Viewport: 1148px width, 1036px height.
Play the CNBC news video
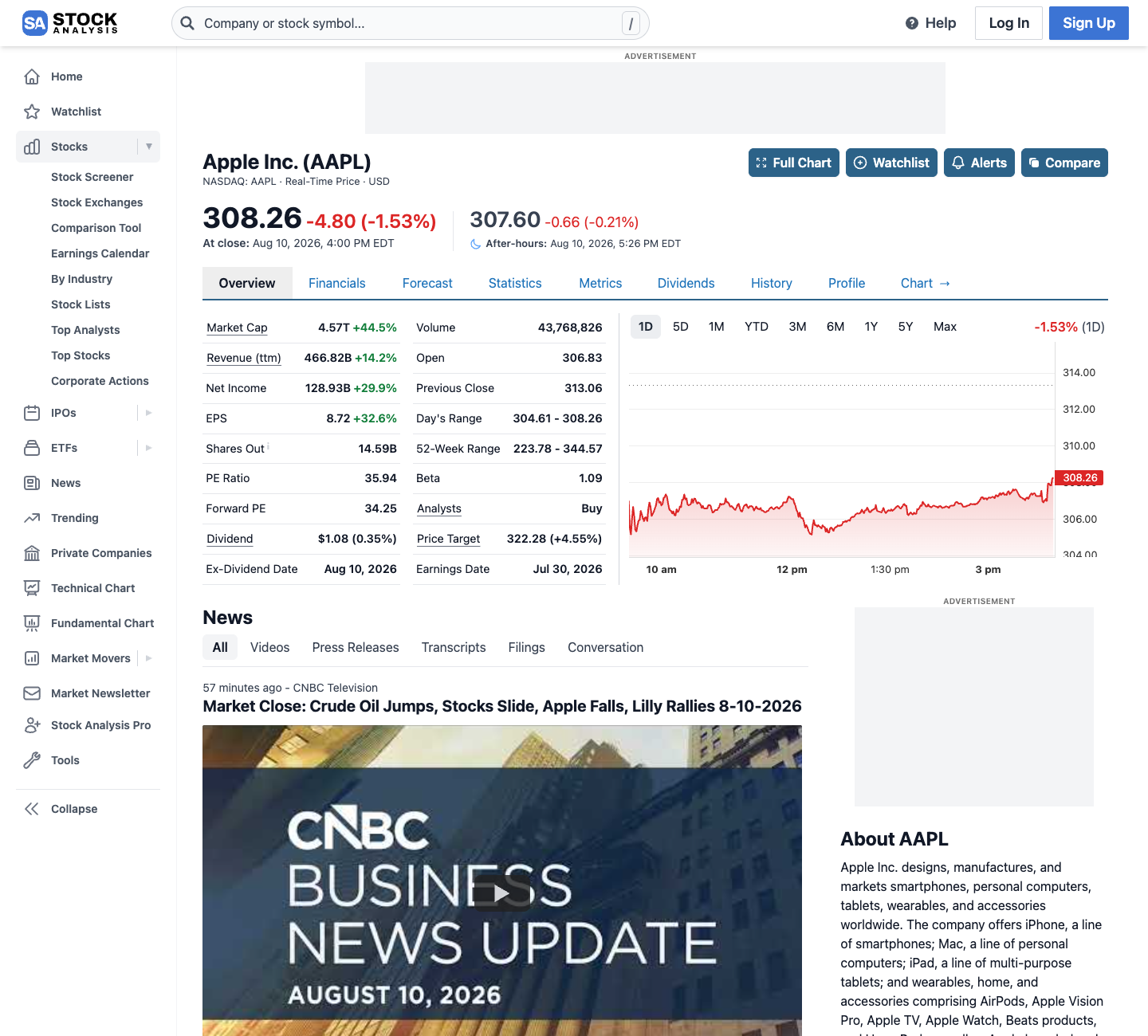coord(501,893)
